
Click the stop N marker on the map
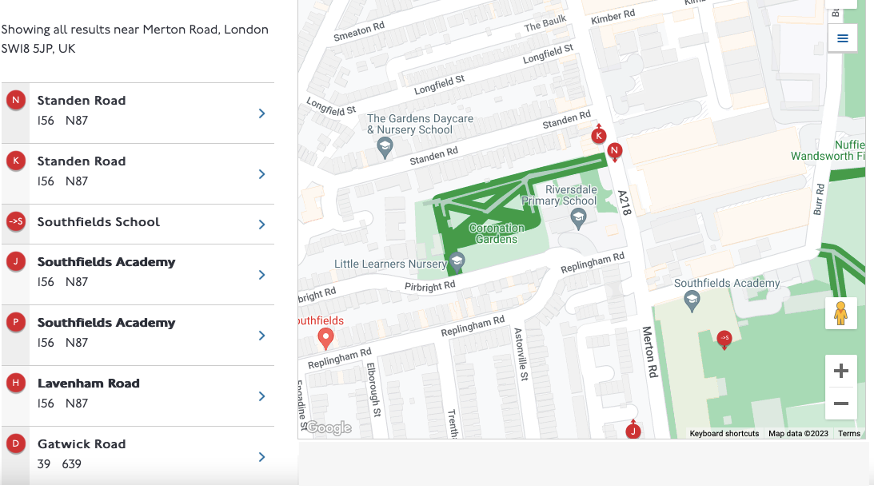pos(615,152)
